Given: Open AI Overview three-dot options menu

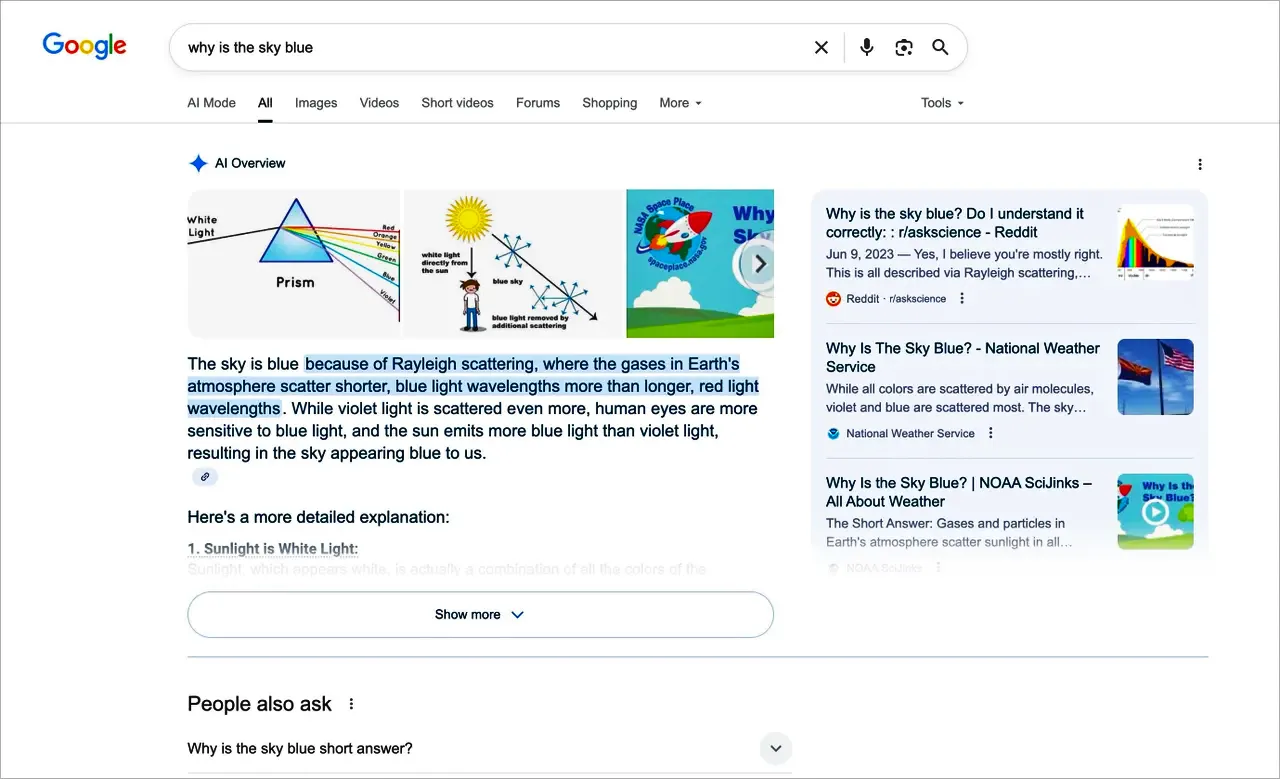Looking at the screenshot, I should coord(1200,164).
